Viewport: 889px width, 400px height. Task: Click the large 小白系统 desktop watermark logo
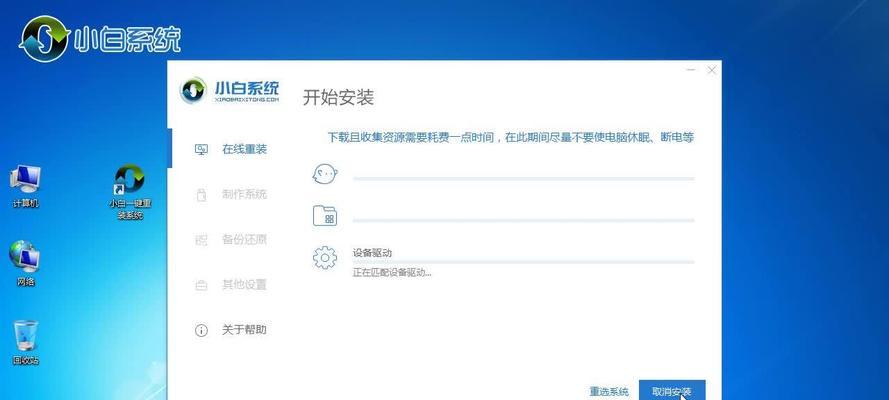coord(100,39)
